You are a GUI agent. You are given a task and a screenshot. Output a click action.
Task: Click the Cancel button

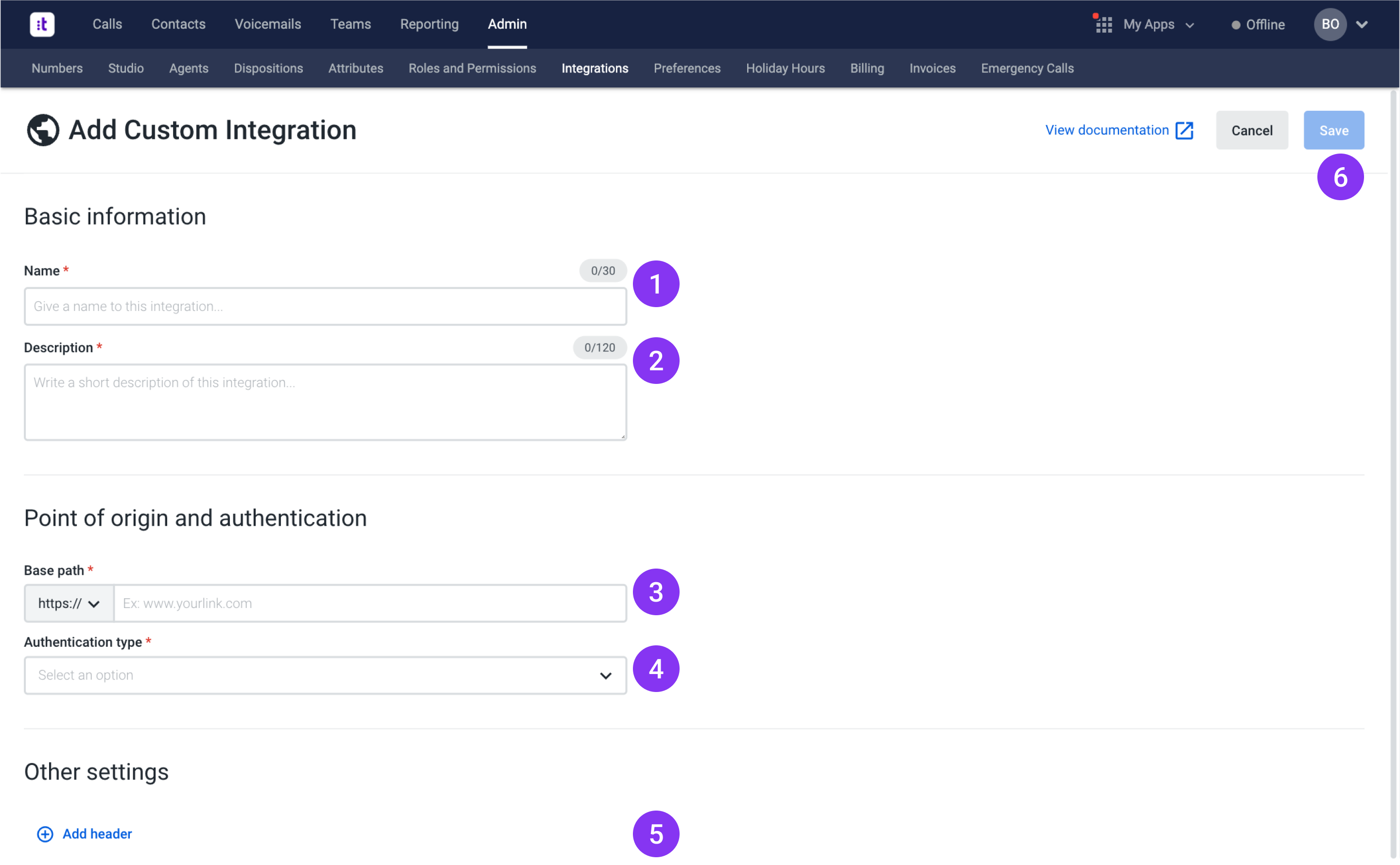coord(1251,130)
